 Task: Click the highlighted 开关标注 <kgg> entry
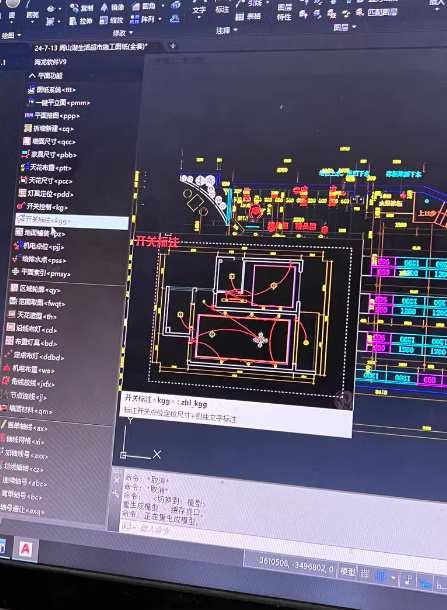[x=72, y=221]
